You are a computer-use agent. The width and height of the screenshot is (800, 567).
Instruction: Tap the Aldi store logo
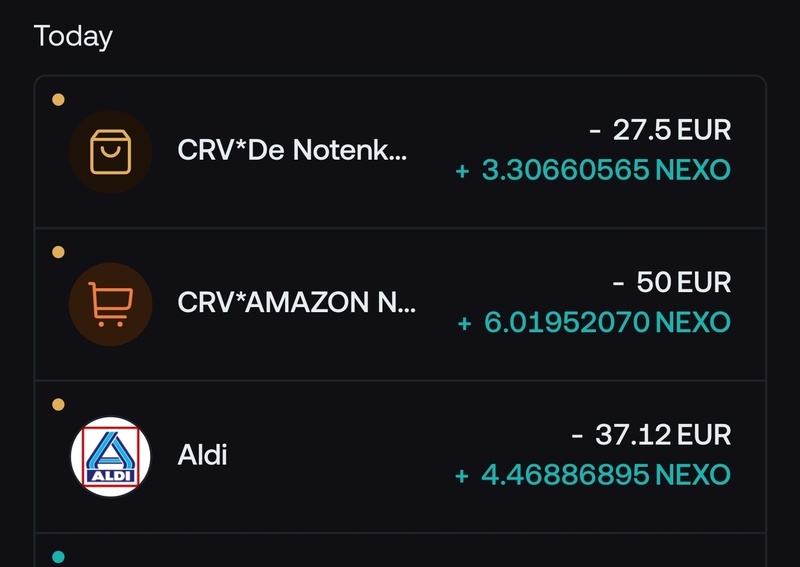pyautogui.click(x=110, y=456)
